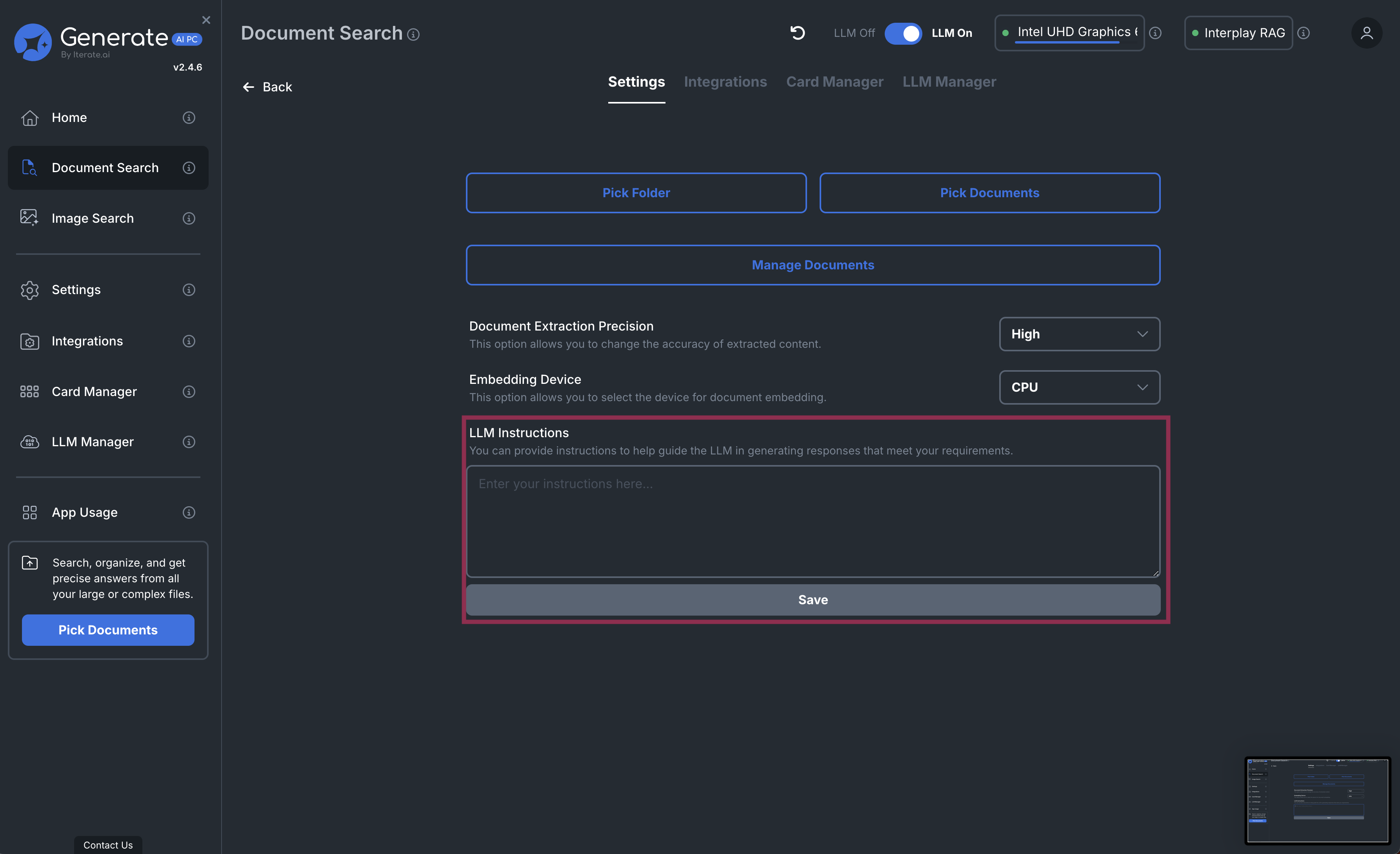Open the Interplay RAG selector
The height and width of the screenshot is (854, 1400).
tap(1238, 33)
